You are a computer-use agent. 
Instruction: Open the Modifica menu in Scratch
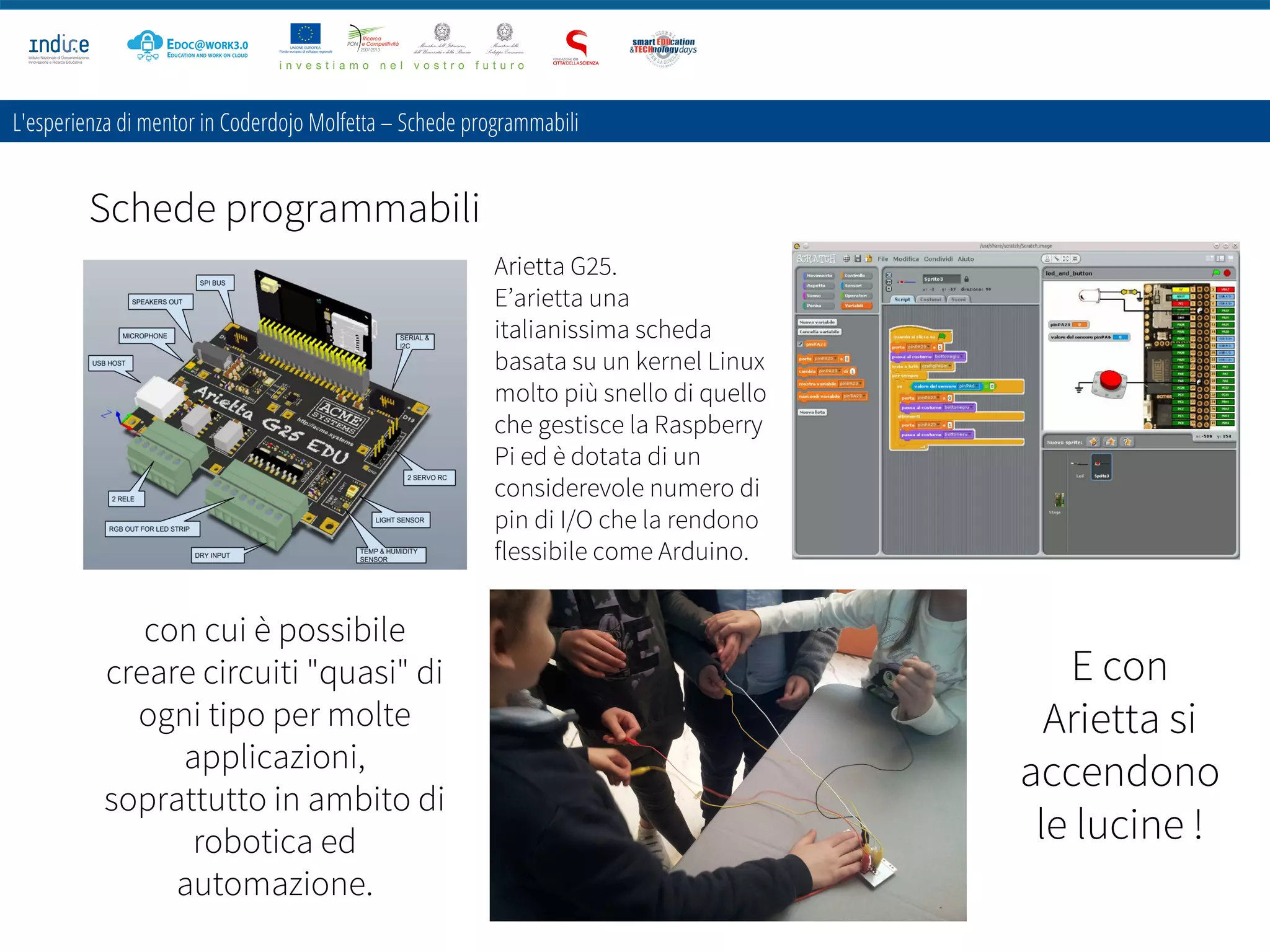point(906,259)
